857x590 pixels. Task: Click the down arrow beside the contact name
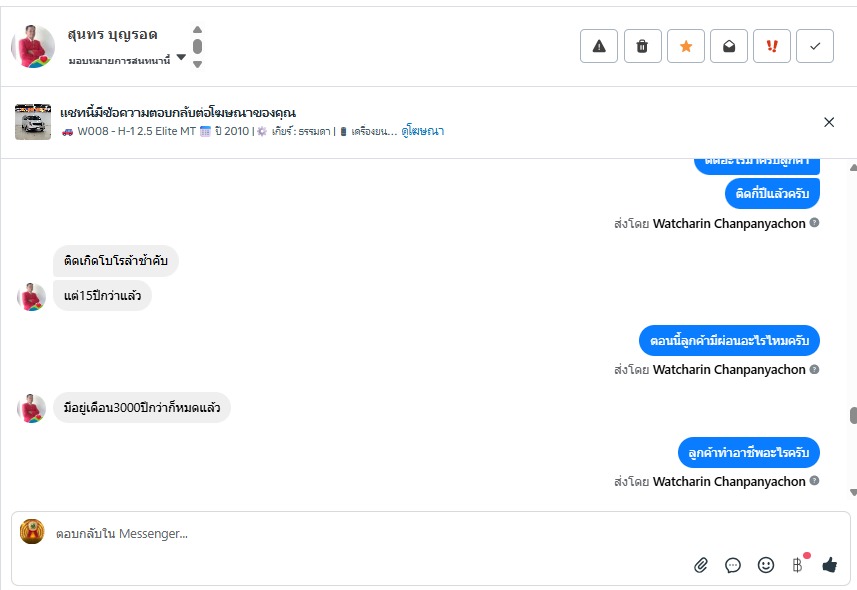(198, 64)
